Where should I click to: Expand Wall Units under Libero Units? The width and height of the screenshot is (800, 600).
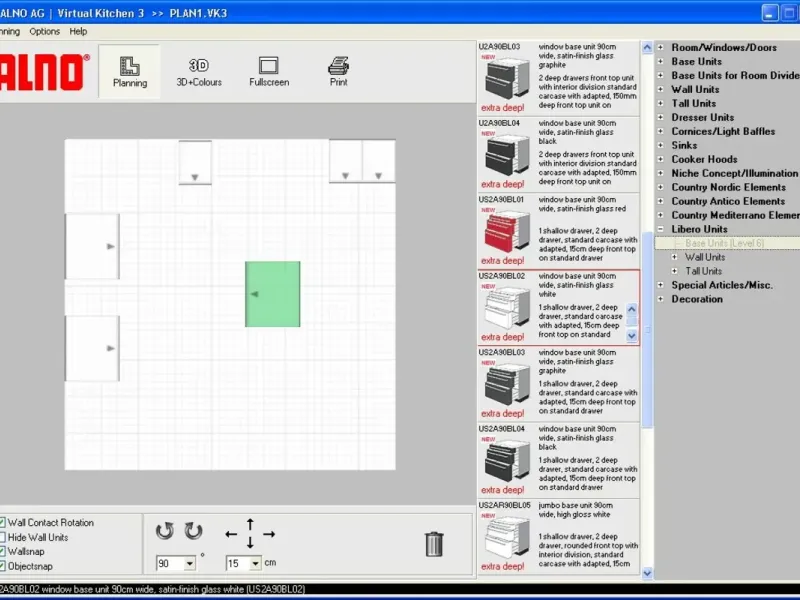tap(674, 257)
